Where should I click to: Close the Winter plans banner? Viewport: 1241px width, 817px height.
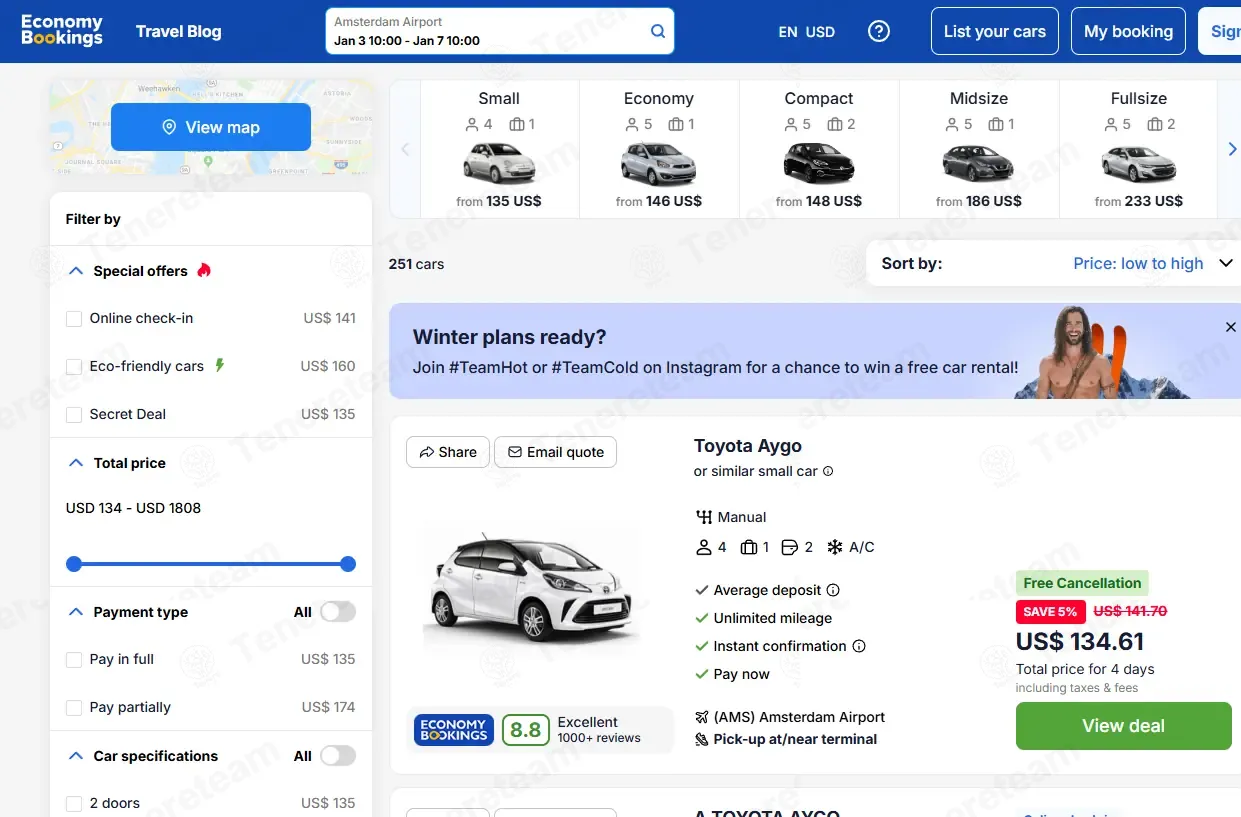click(x=1231, y=327)
